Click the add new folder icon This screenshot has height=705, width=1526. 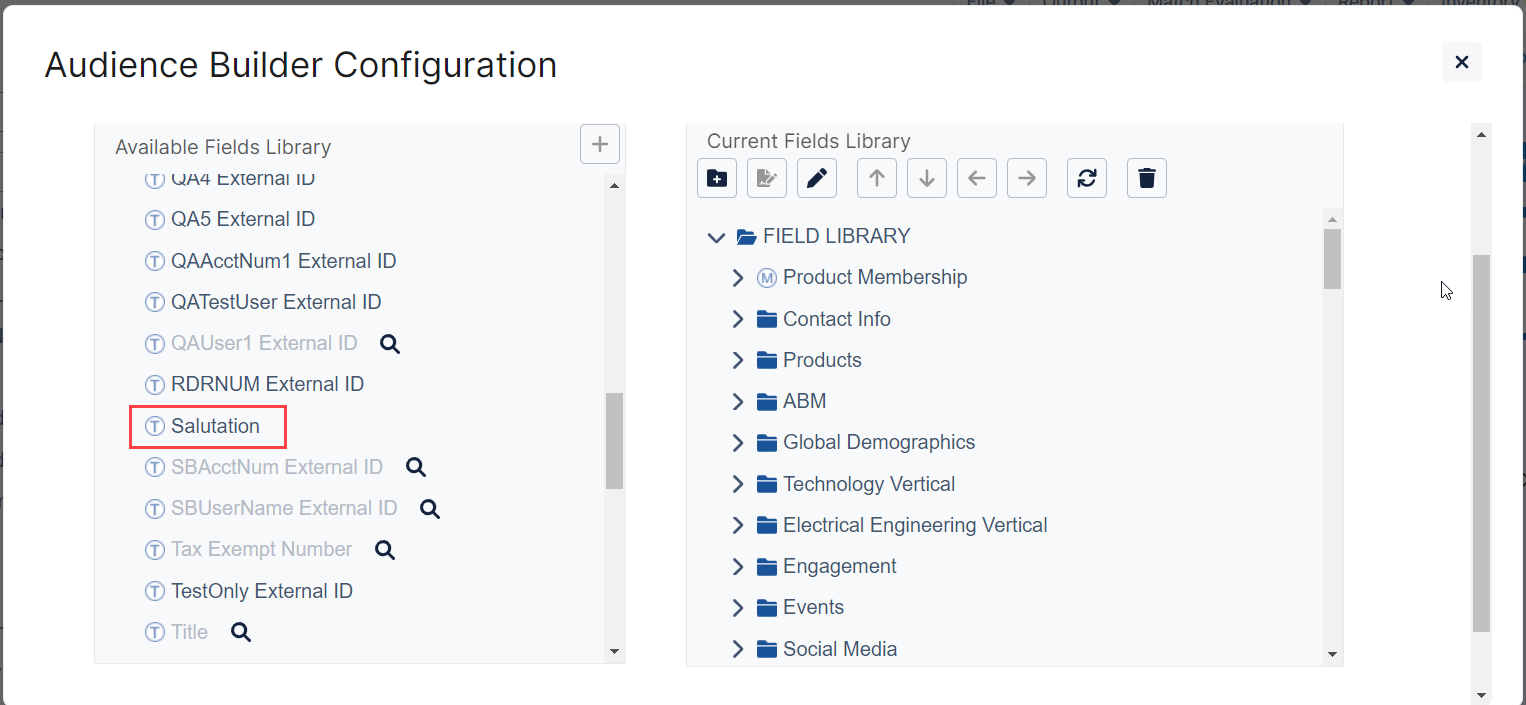tap(717, 179)
